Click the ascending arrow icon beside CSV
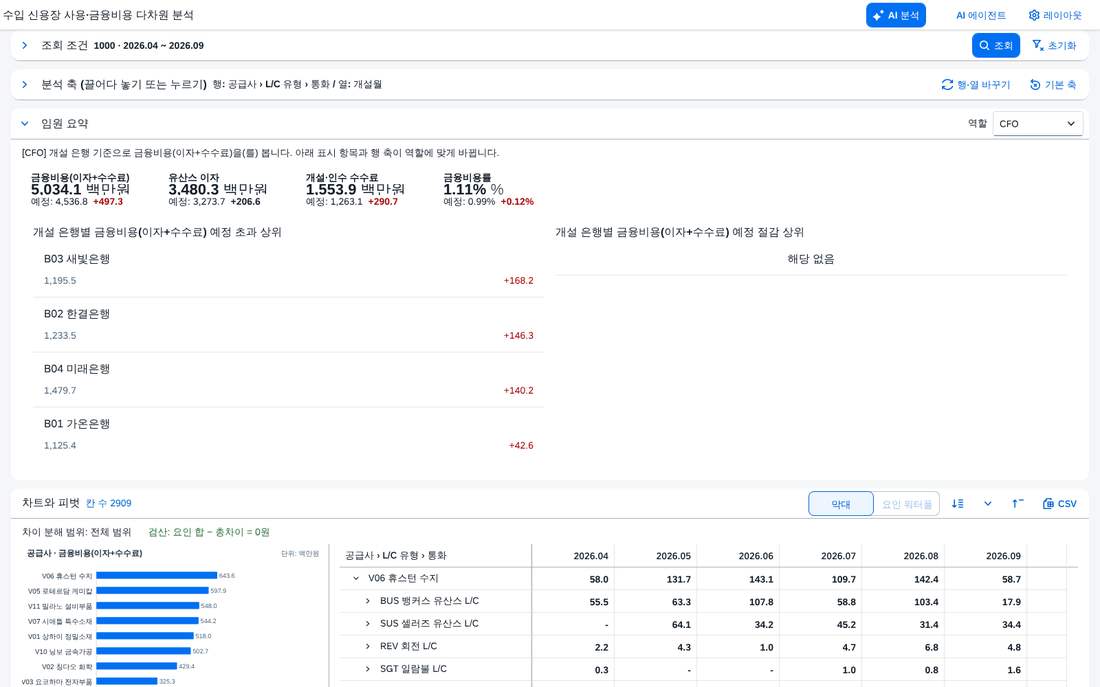 (1018, 504)
